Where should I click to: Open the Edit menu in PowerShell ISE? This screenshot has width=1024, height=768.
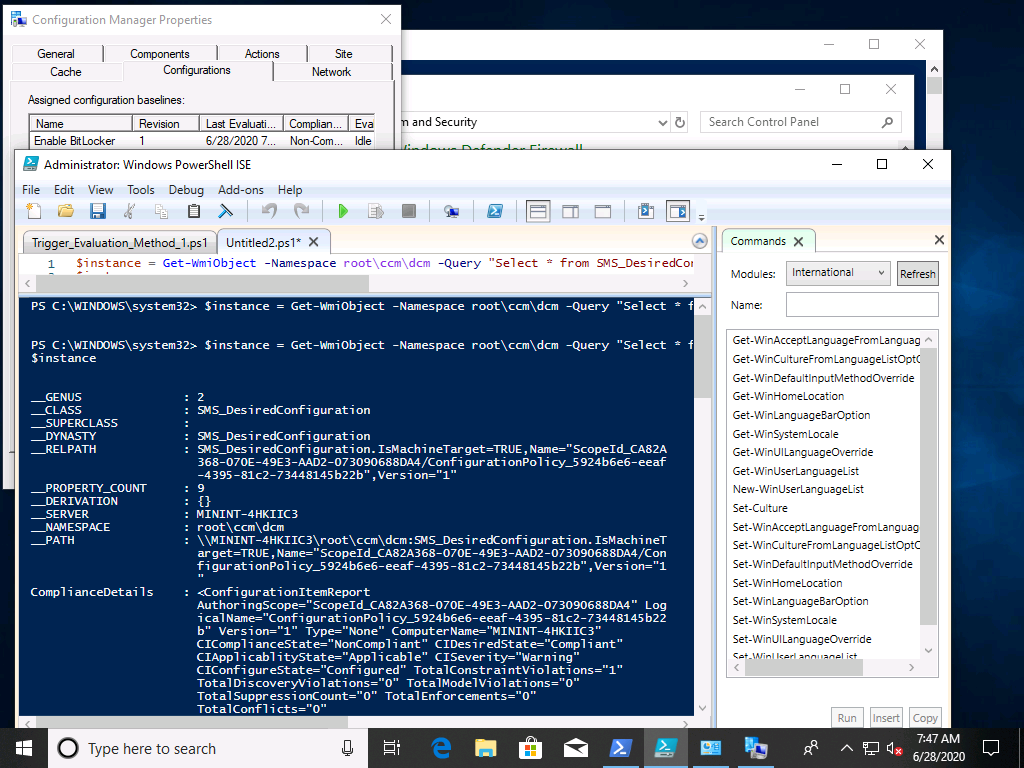point(64,190)
